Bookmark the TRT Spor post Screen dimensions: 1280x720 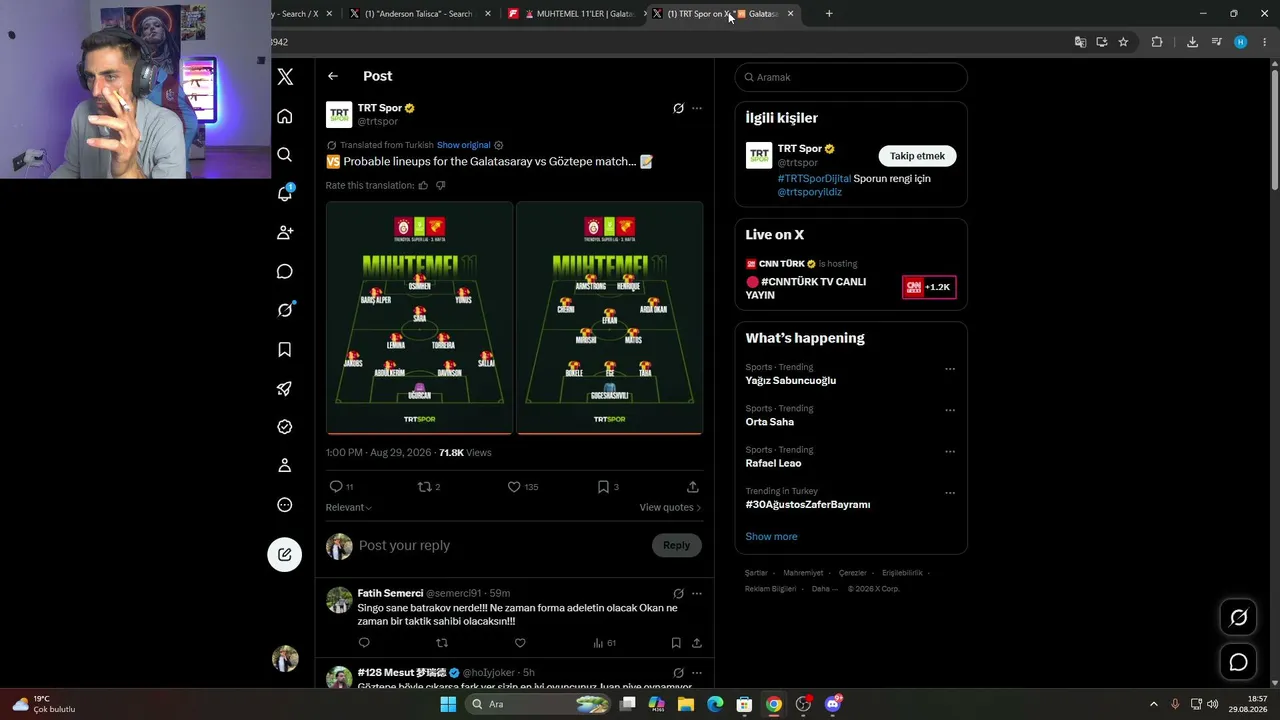(603, 487)
